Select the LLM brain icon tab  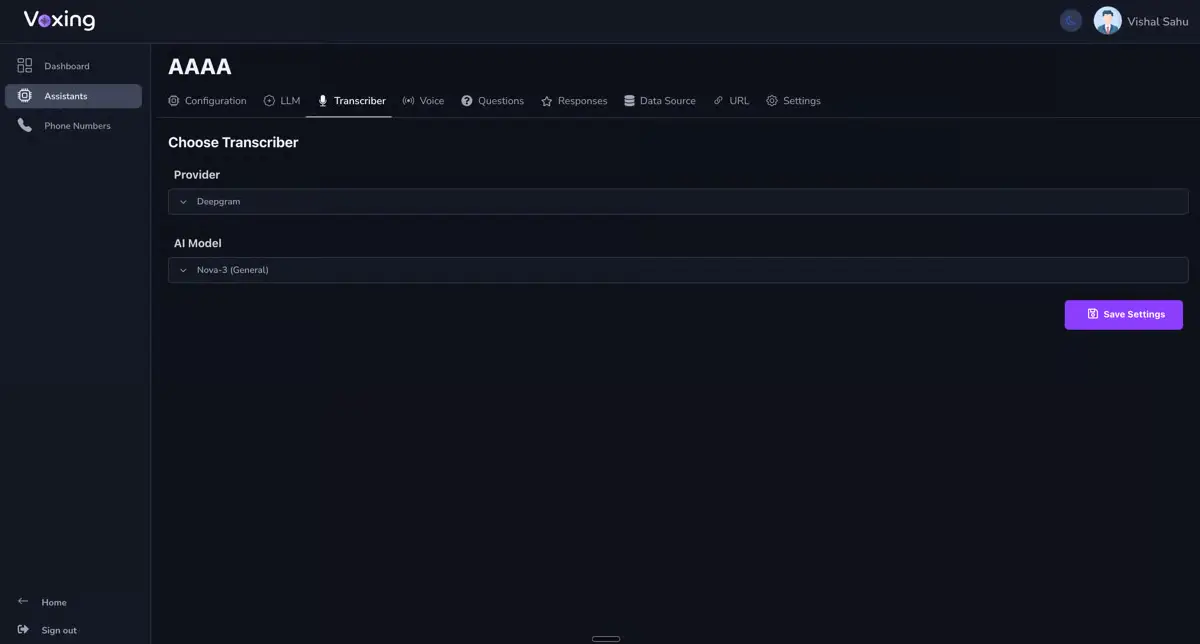[267, 100]
